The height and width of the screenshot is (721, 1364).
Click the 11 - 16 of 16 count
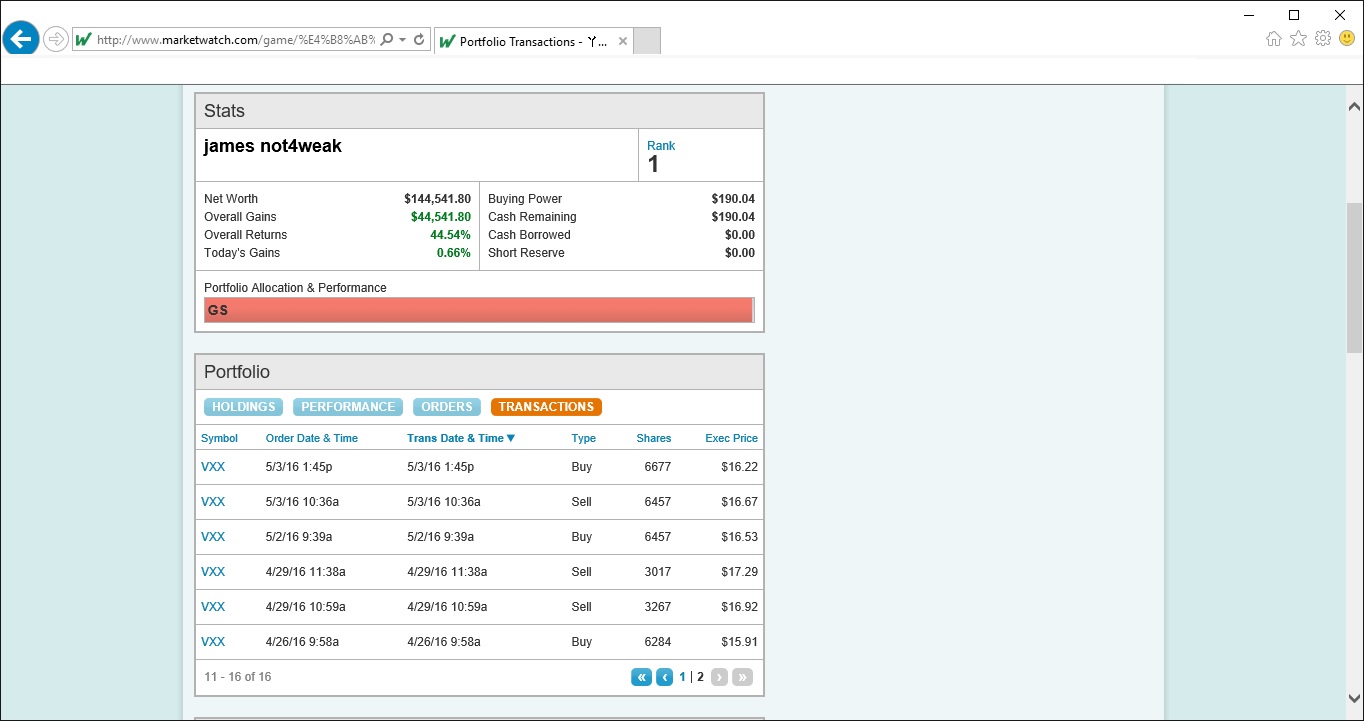click(x=238, y=677)
